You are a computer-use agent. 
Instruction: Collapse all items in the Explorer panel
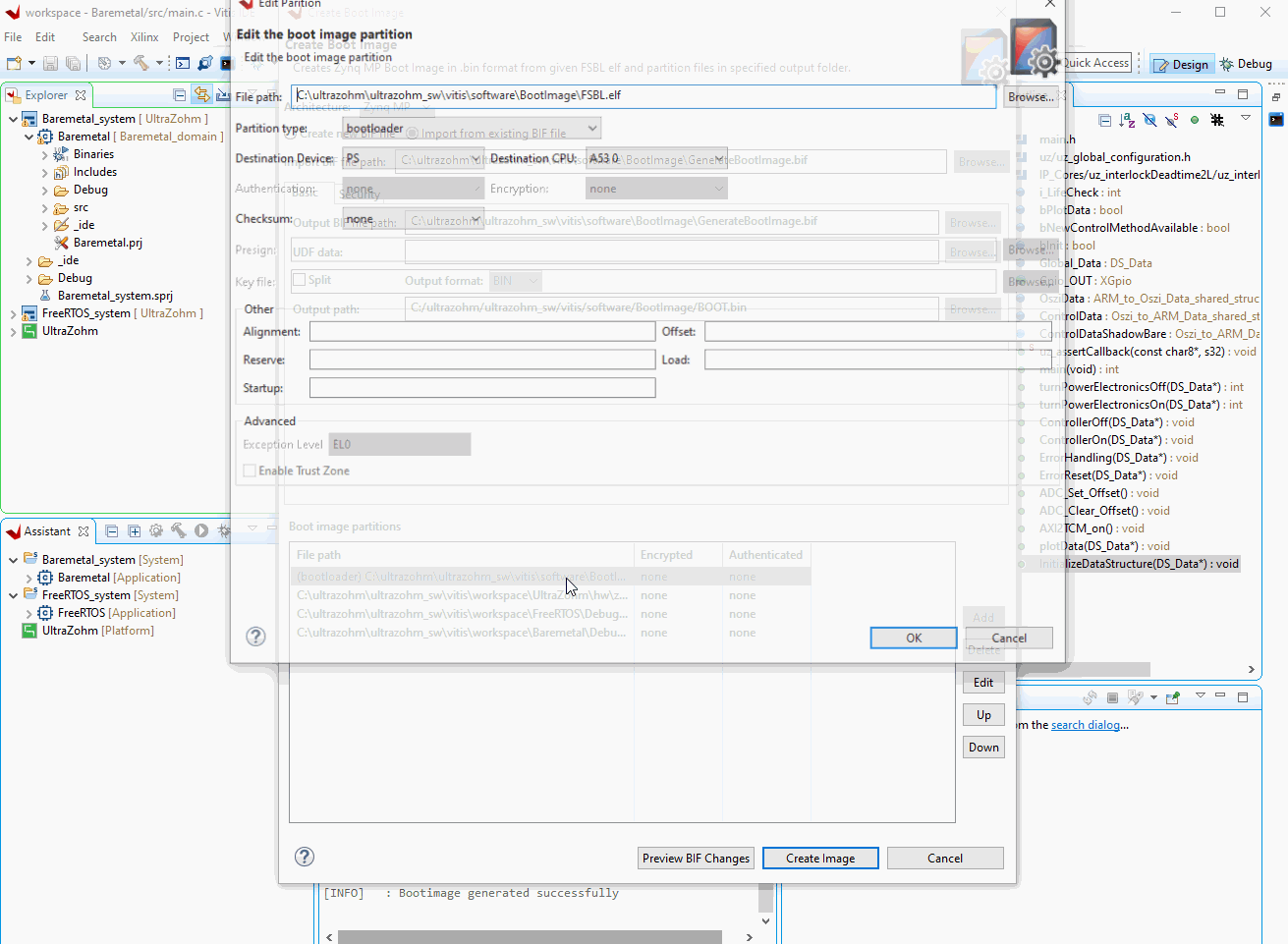[x=179, y=95]
